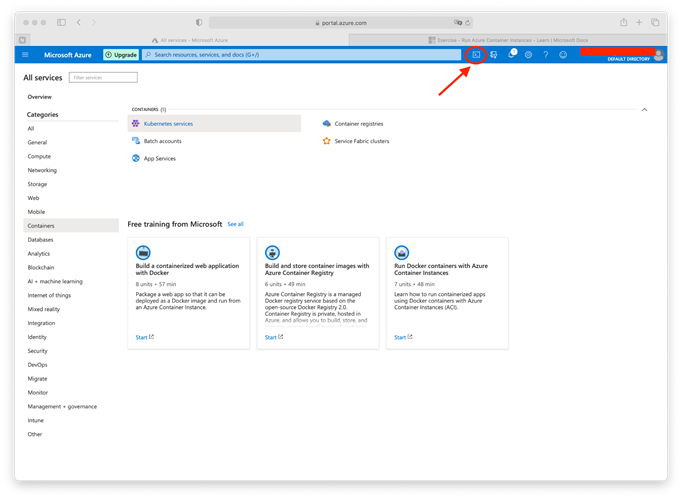Select the Intune category
The width and height of the screenshot is (682, 499).
coord(36,421)
